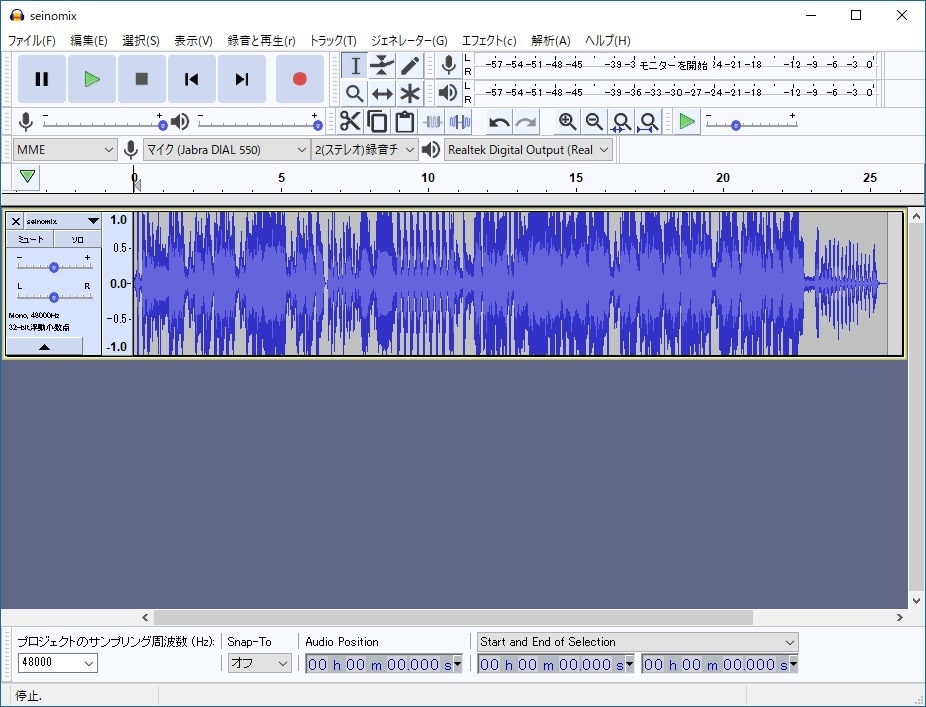Click the Silence audio icon
Viewport: 926px width, 707px height.
pyautogui.click(x=459, y=122)
